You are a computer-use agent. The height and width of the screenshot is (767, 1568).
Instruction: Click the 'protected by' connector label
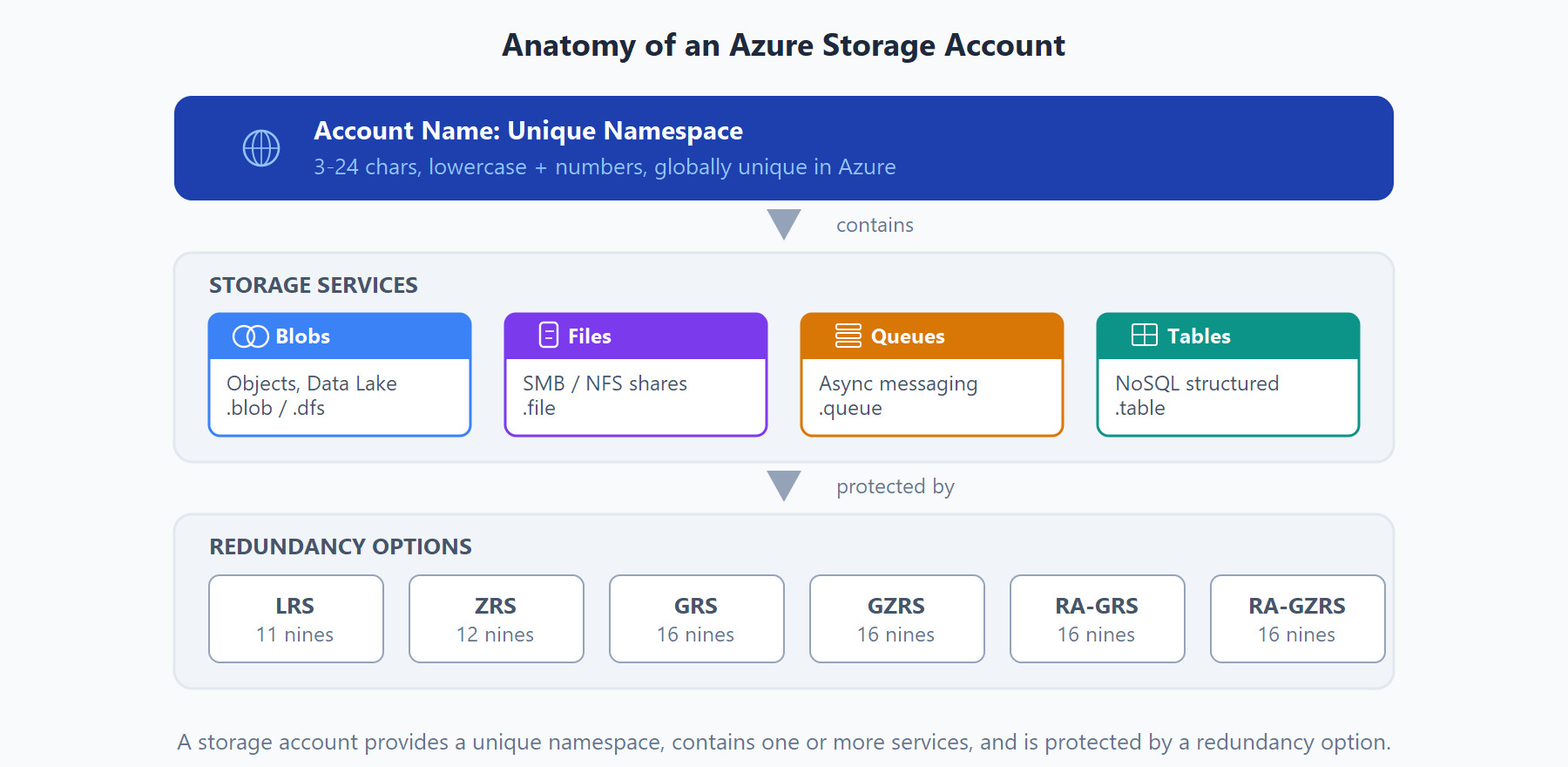[x=896, y=486]
